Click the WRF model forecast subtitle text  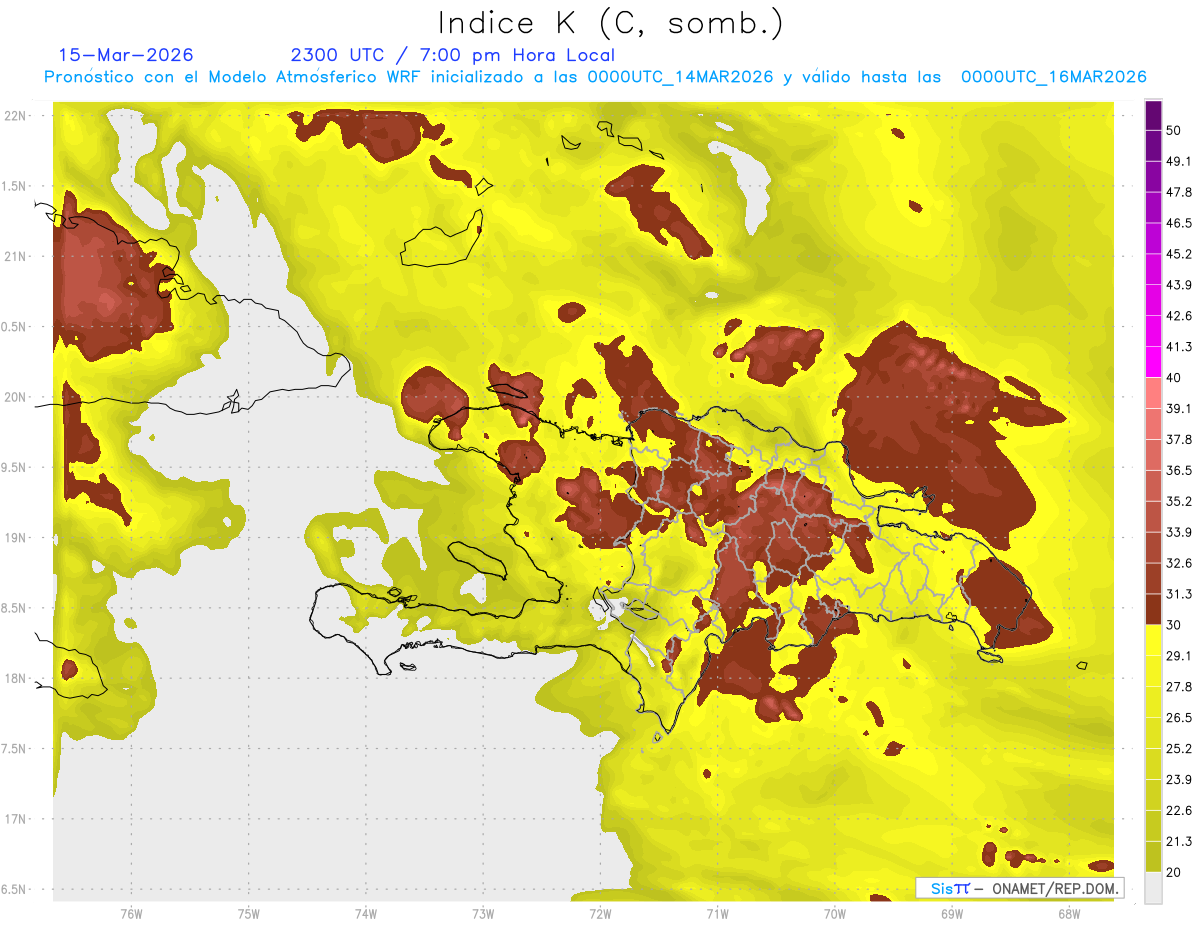595,77
